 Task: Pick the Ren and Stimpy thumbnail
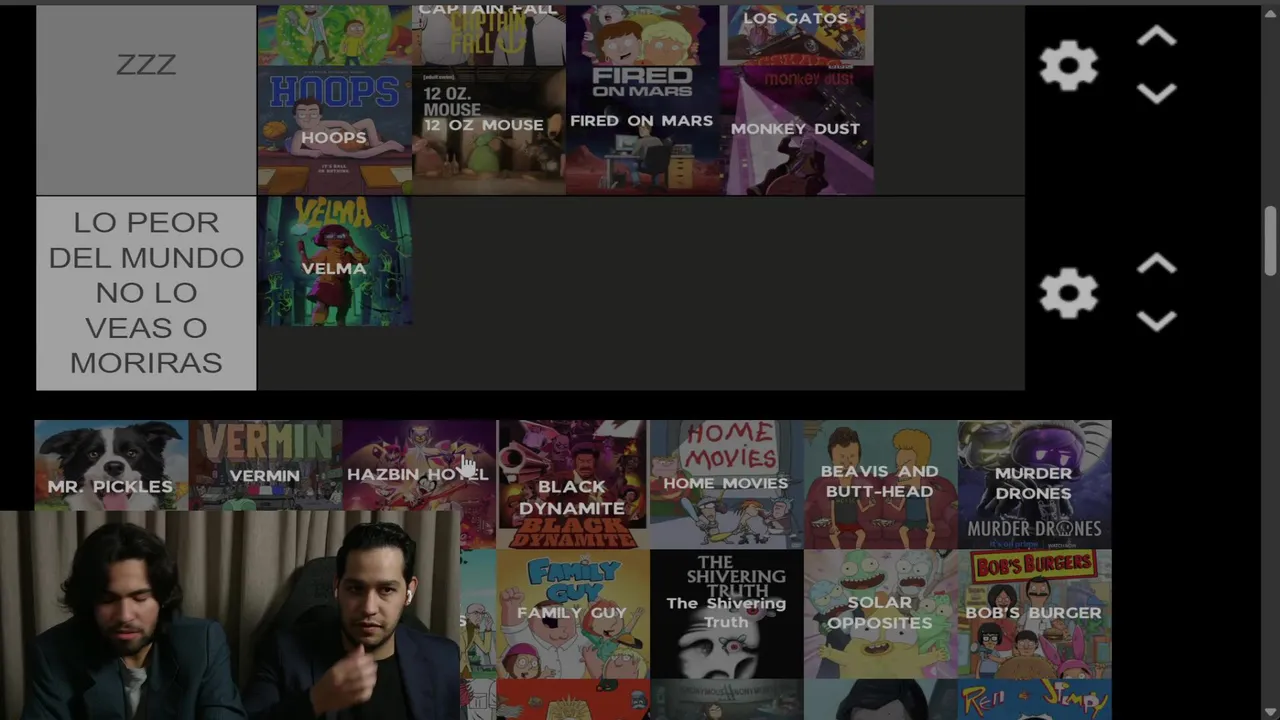coord(1034,700)
